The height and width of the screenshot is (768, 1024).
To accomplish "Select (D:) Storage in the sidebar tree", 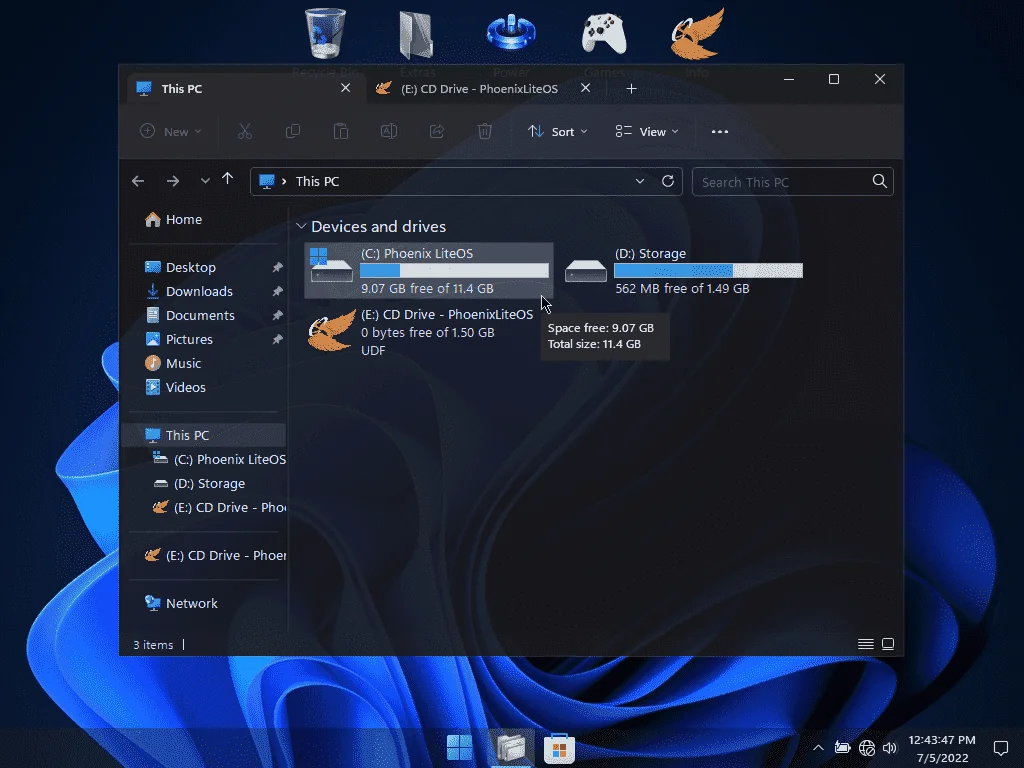I will (199, 483).
